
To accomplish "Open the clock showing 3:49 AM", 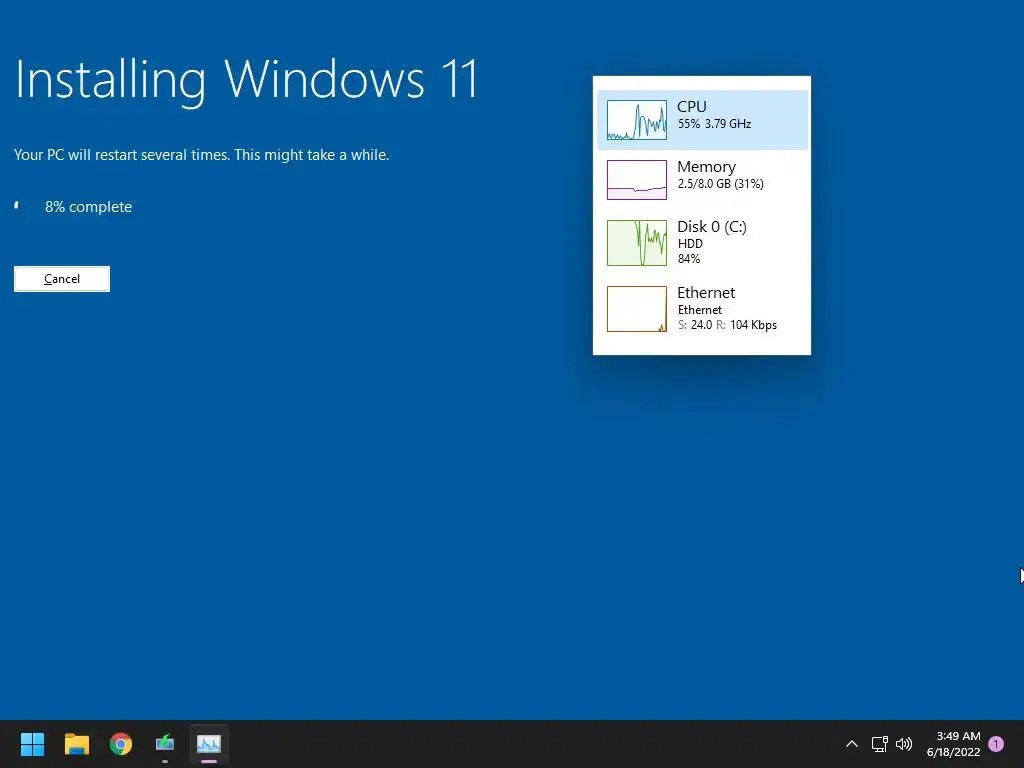I will 958,736.
